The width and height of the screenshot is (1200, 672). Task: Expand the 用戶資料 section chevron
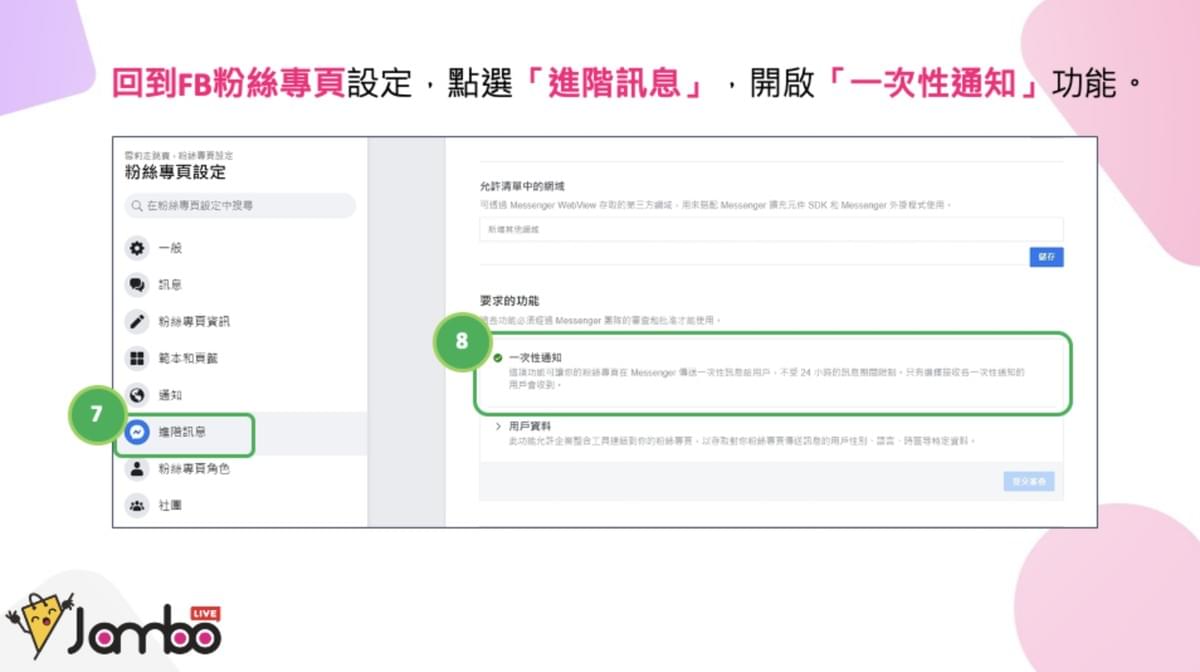[498, 426]
